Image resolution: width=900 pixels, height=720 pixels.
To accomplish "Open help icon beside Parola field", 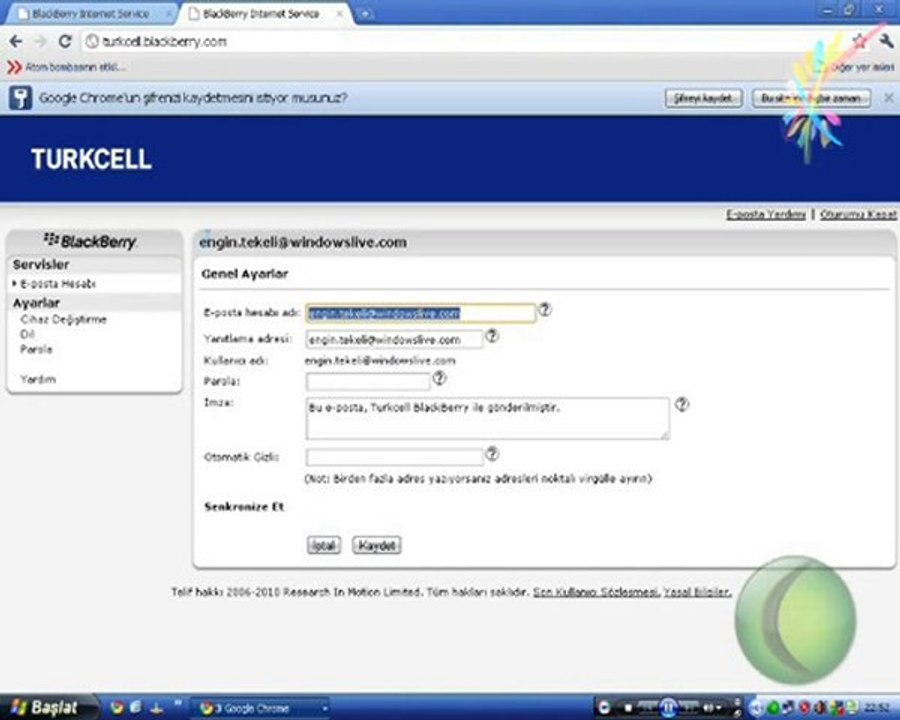I will coord(439,377).
